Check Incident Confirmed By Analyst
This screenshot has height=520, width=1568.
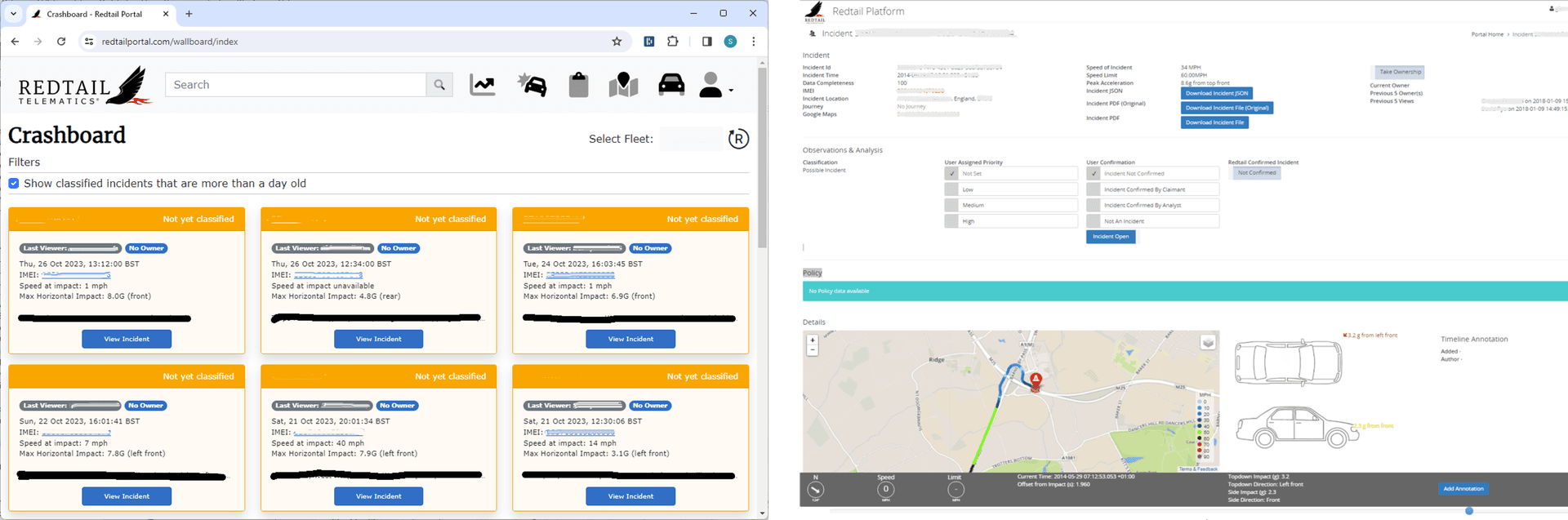[1094, 206]
